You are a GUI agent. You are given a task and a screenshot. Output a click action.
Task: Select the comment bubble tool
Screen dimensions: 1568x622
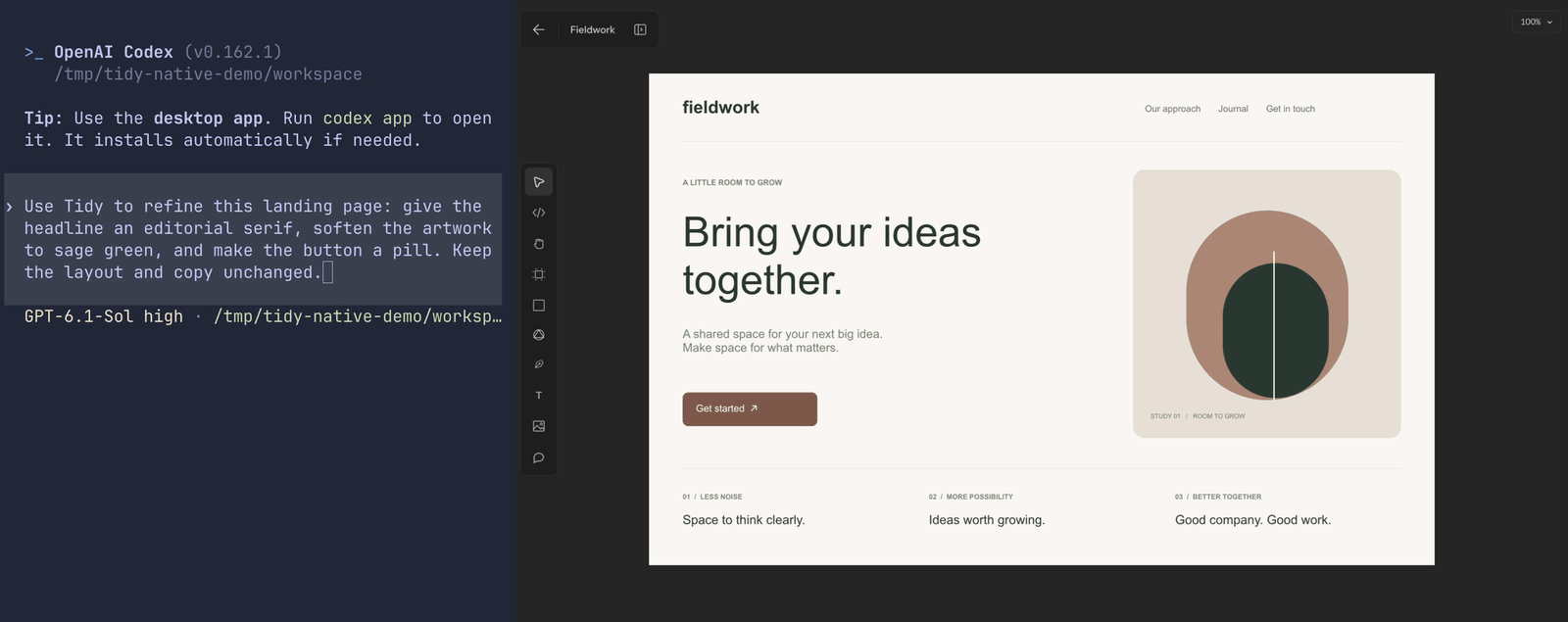(x=538, y=457)
